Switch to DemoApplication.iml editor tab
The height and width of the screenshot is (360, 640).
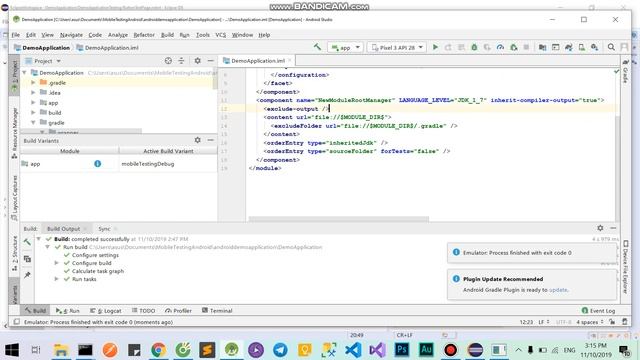(x=257, y=61)
